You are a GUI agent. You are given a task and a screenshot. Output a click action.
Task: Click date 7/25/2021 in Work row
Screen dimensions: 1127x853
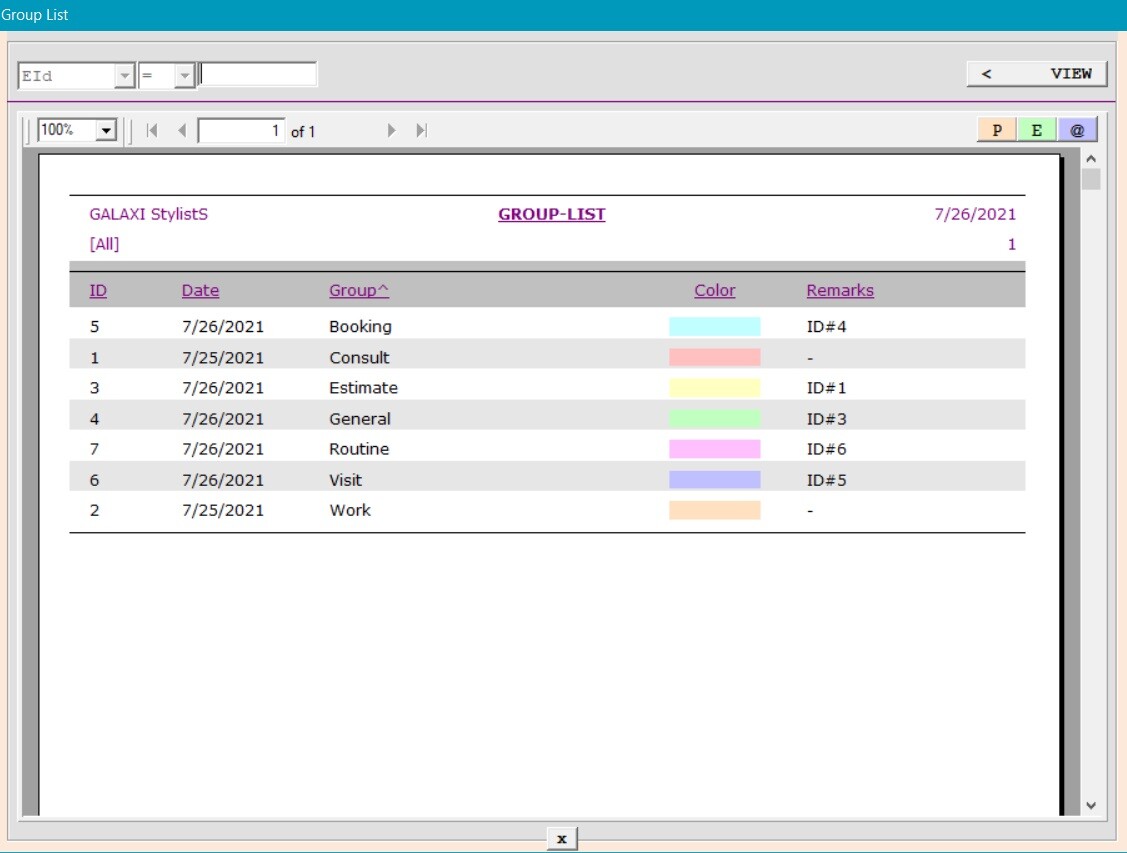223,510
